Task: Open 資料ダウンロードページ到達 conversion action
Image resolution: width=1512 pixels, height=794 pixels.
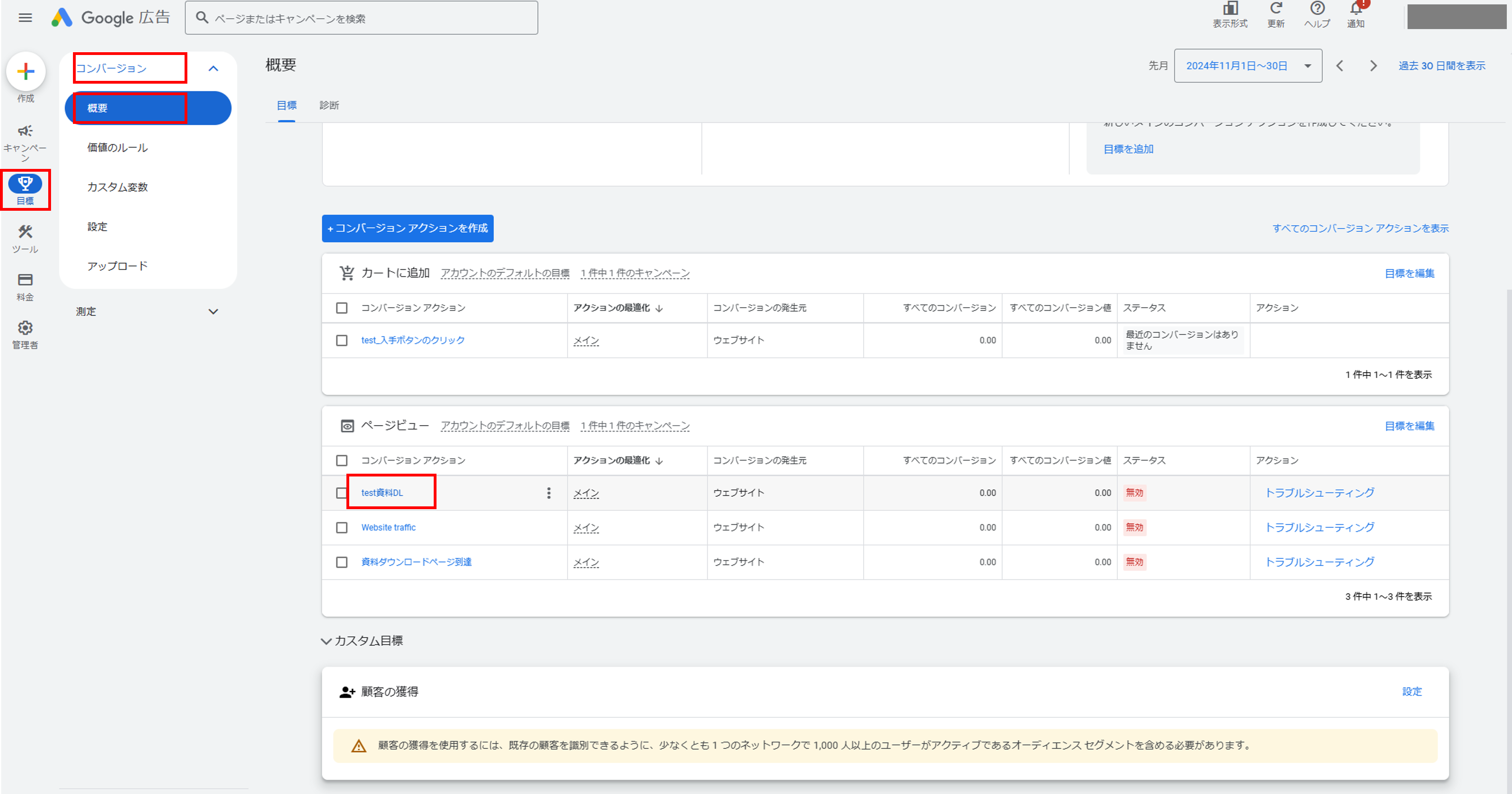Action: click(416, 563)
